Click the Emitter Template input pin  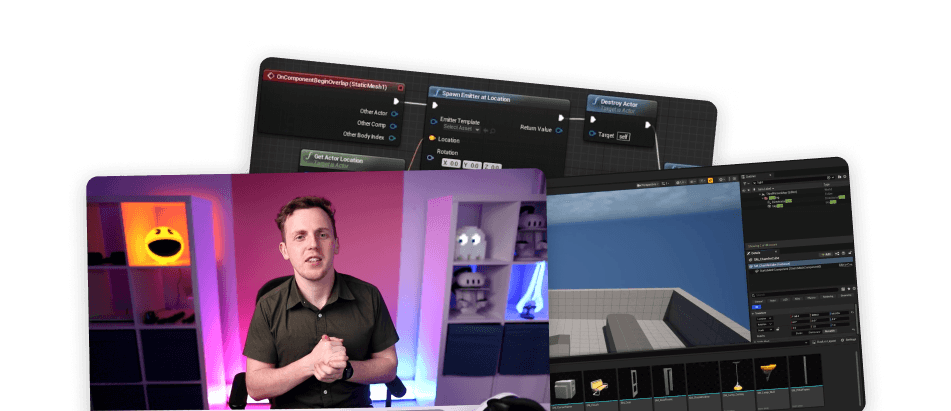[433, 121]
